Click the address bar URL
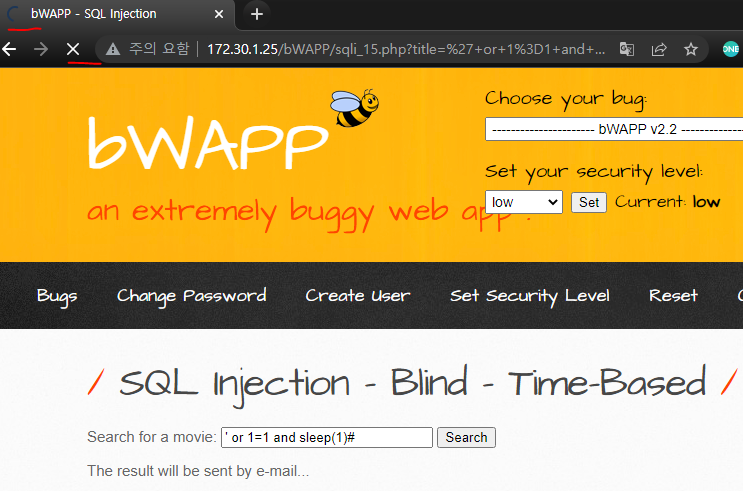Image resolution: width=743 pixels, height=491 pixels. pos(406,49)
